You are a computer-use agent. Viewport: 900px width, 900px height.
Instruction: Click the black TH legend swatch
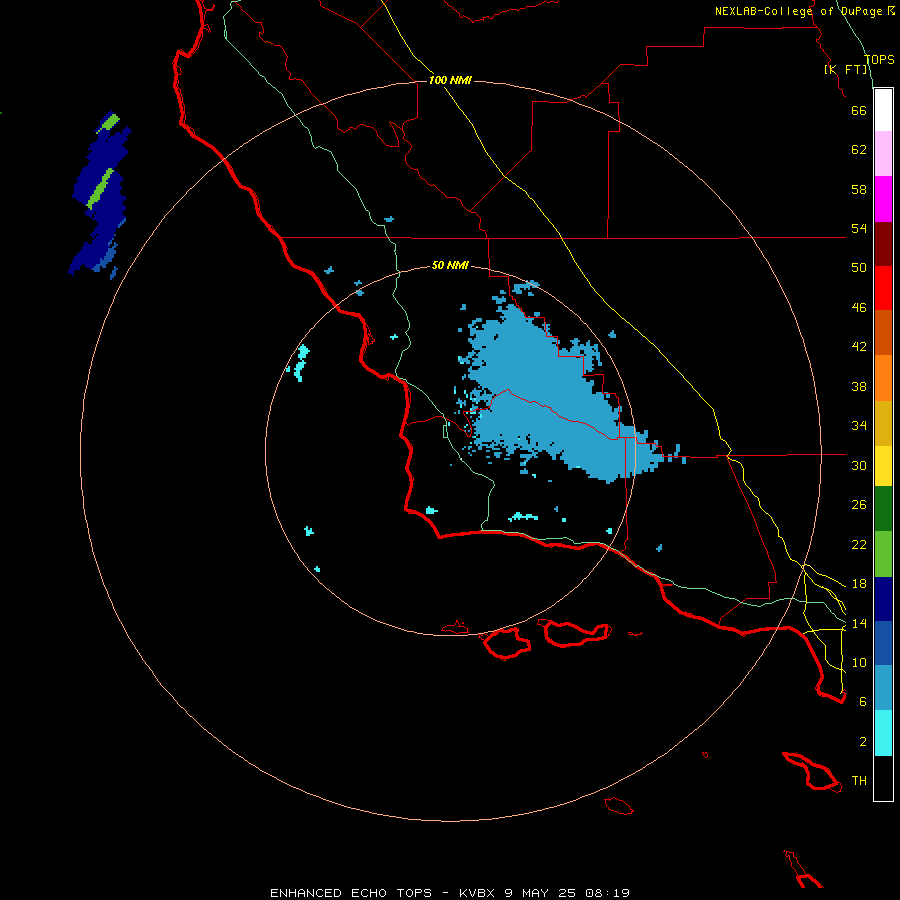883,778
